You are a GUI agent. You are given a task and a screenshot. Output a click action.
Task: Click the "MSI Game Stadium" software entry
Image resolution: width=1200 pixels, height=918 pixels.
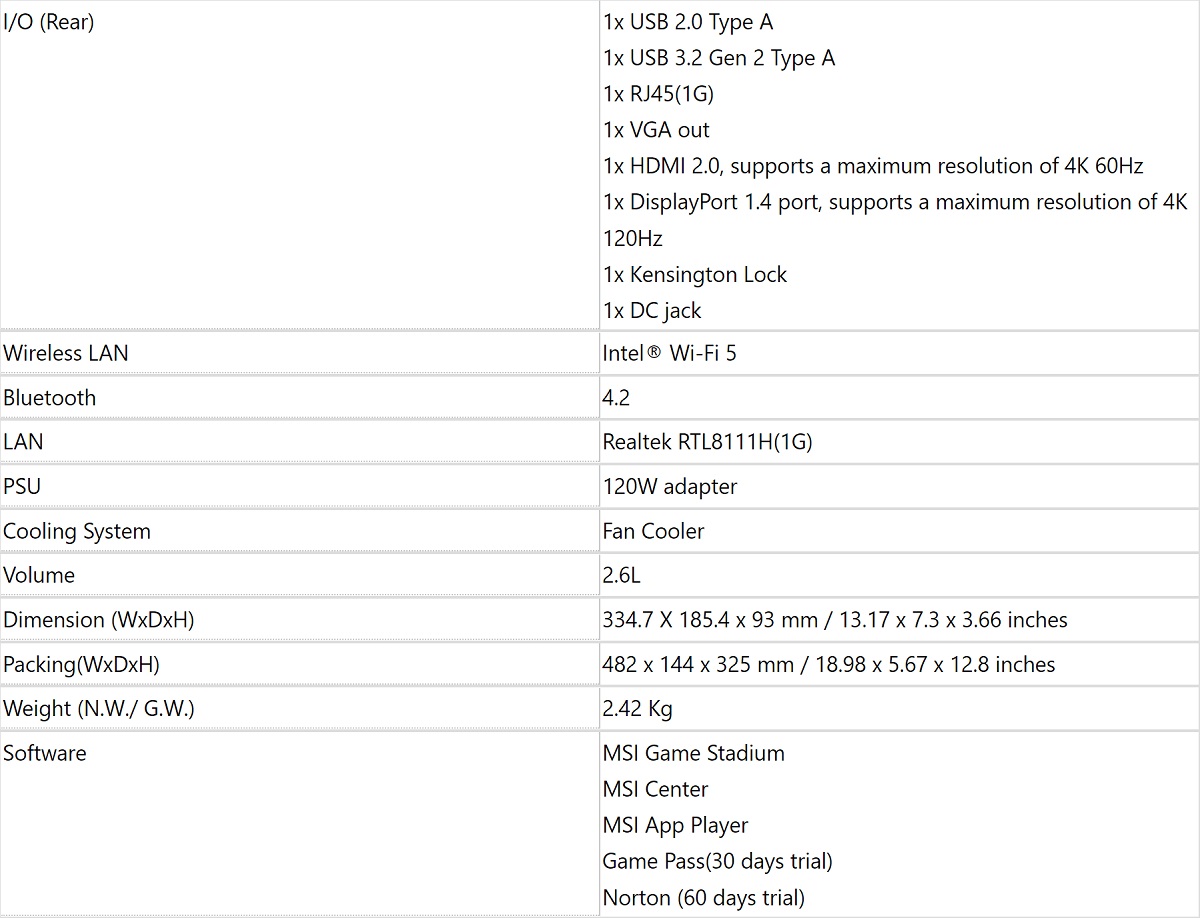[693, 753]
